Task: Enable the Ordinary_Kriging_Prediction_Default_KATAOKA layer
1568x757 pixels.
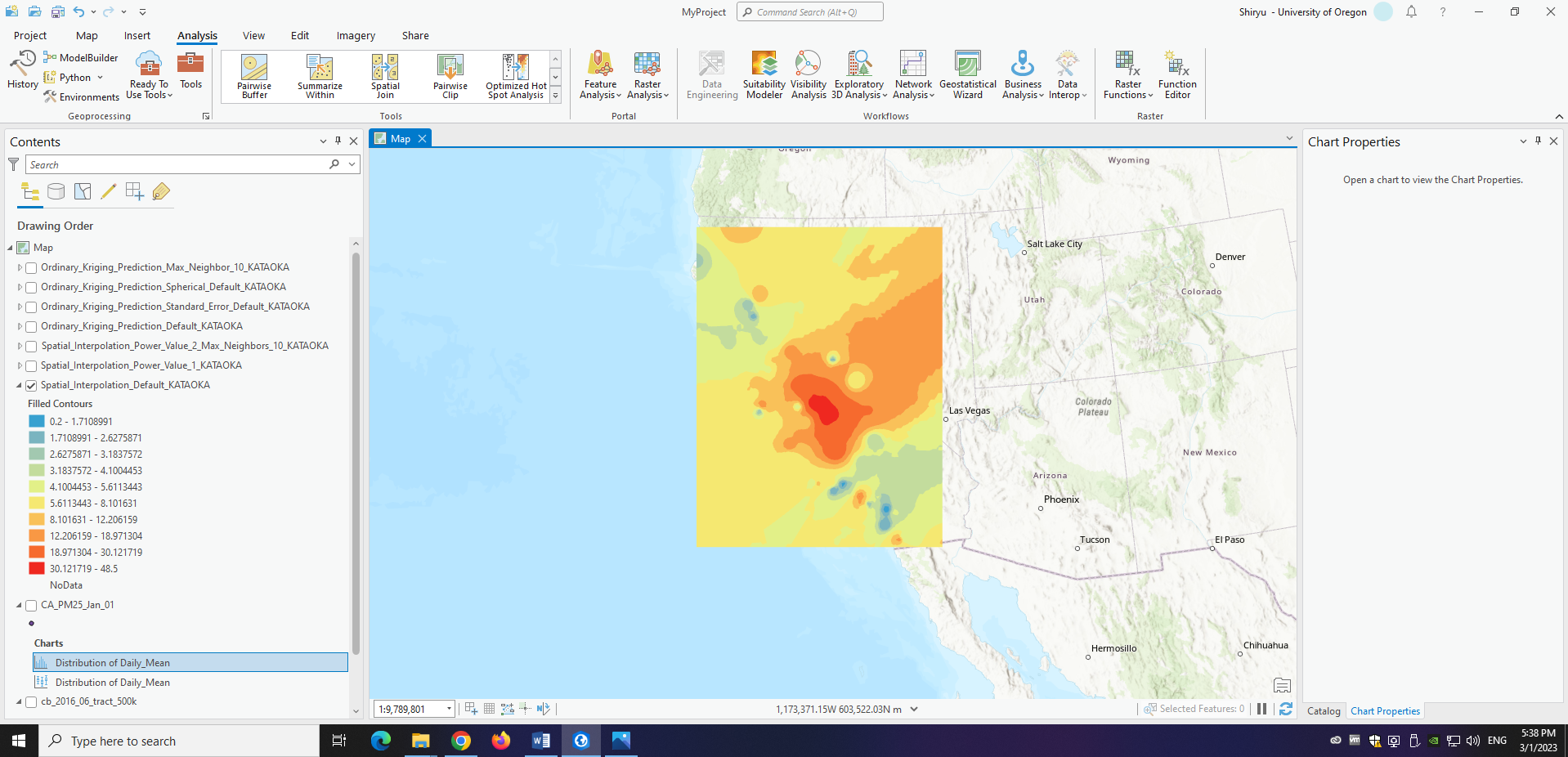Action: (30, 326)
